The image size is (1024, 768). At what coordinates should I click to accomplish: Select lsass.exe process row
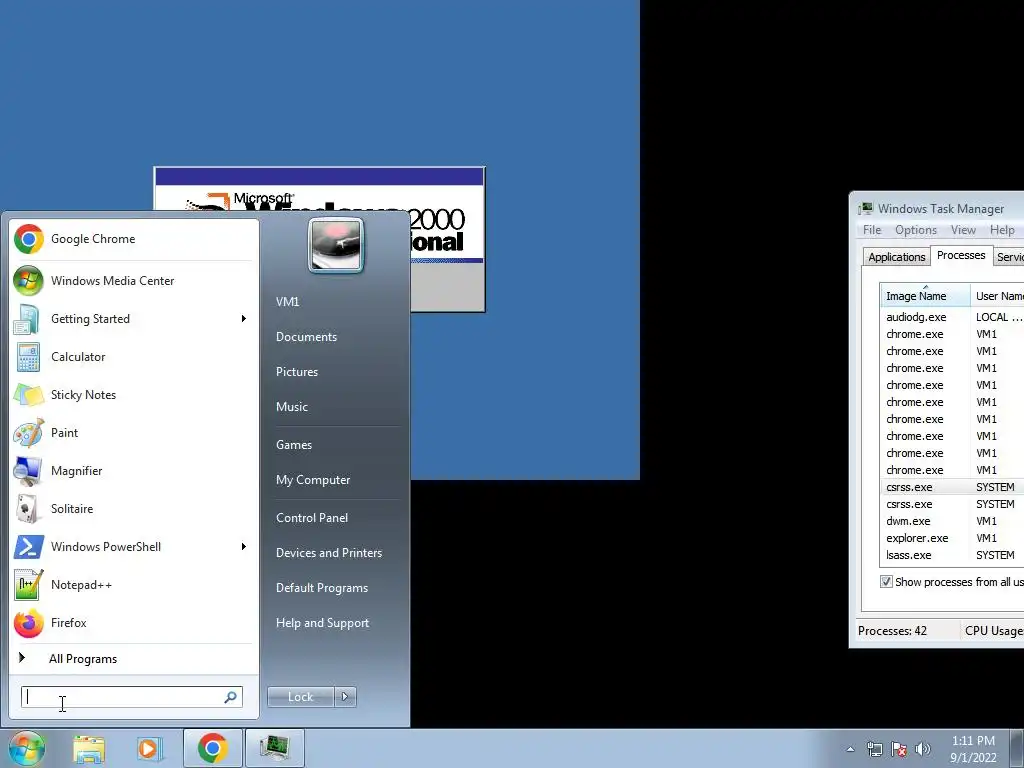pyautogui.click(x=952, y=555)
